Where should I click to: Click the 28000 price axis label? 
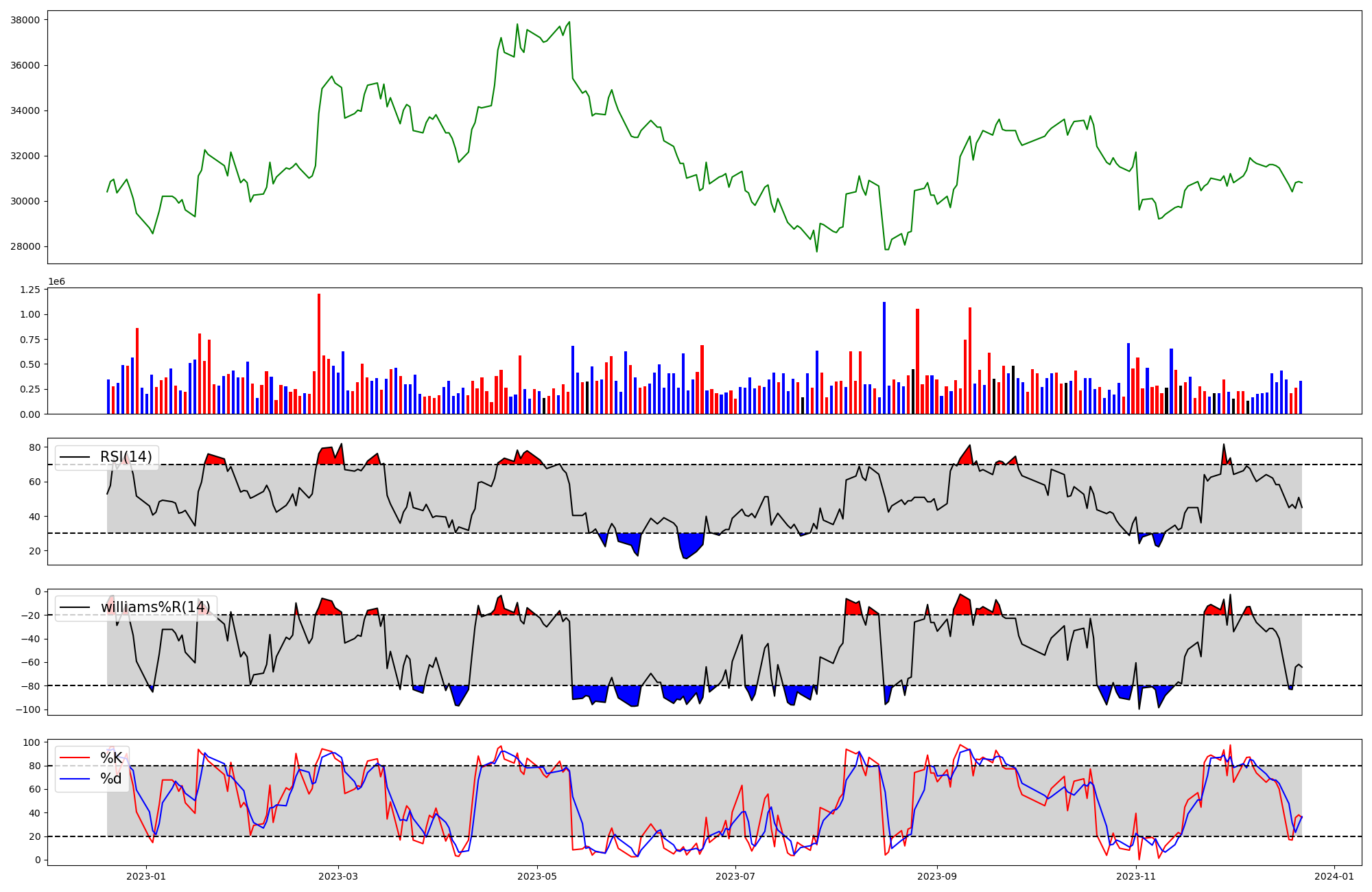tap(25, 247)
